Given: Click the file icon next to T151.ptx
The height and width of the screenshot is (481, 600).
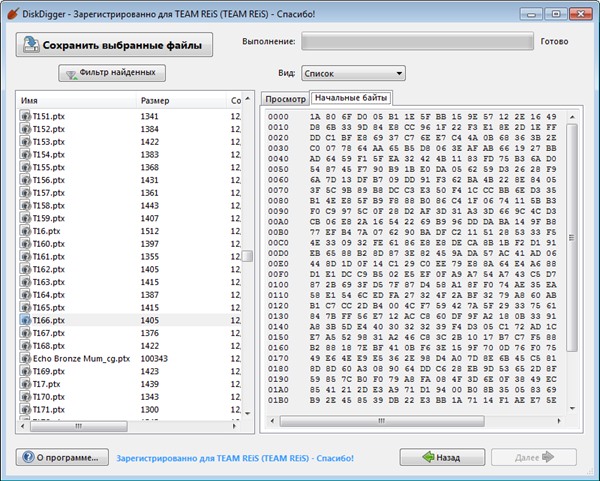Looking at the screenshot, I should click(26, 116).
